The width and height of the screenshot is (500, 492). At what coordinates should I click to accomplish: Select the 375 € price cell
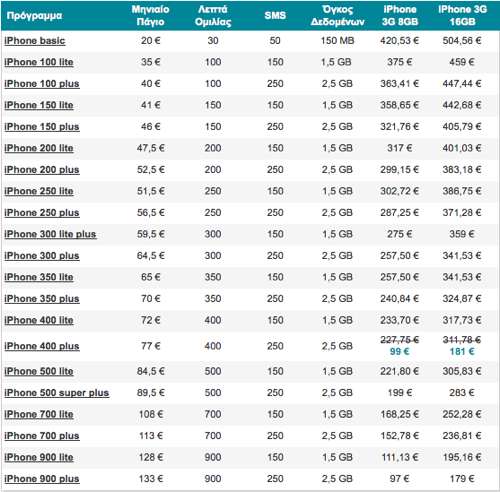pyautogui.click(x=400, y=62)
